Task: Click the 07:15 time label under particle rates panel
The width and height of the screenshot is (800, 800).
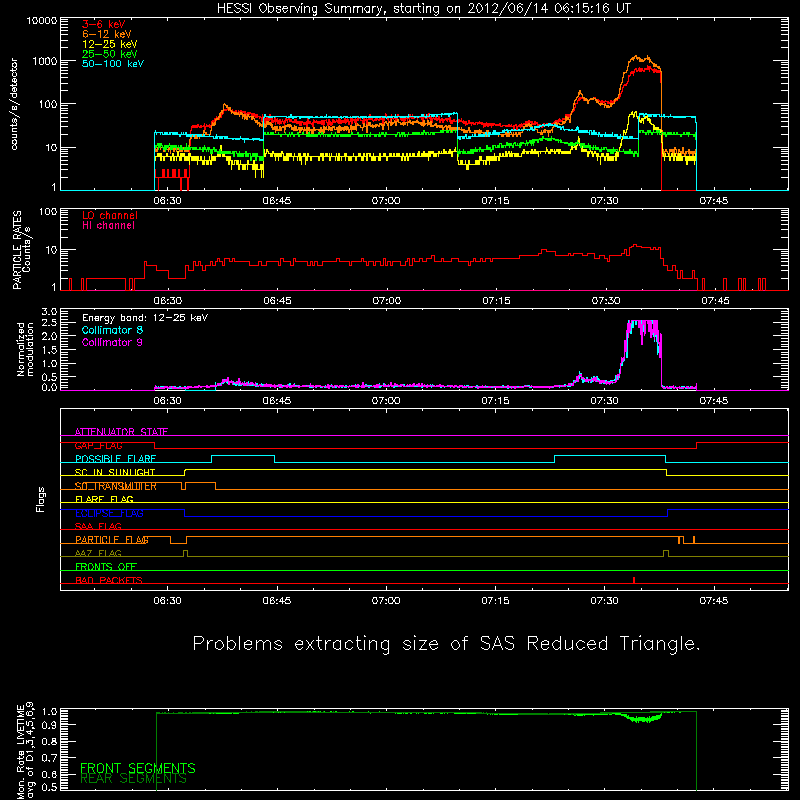Action: pos(496,301)
